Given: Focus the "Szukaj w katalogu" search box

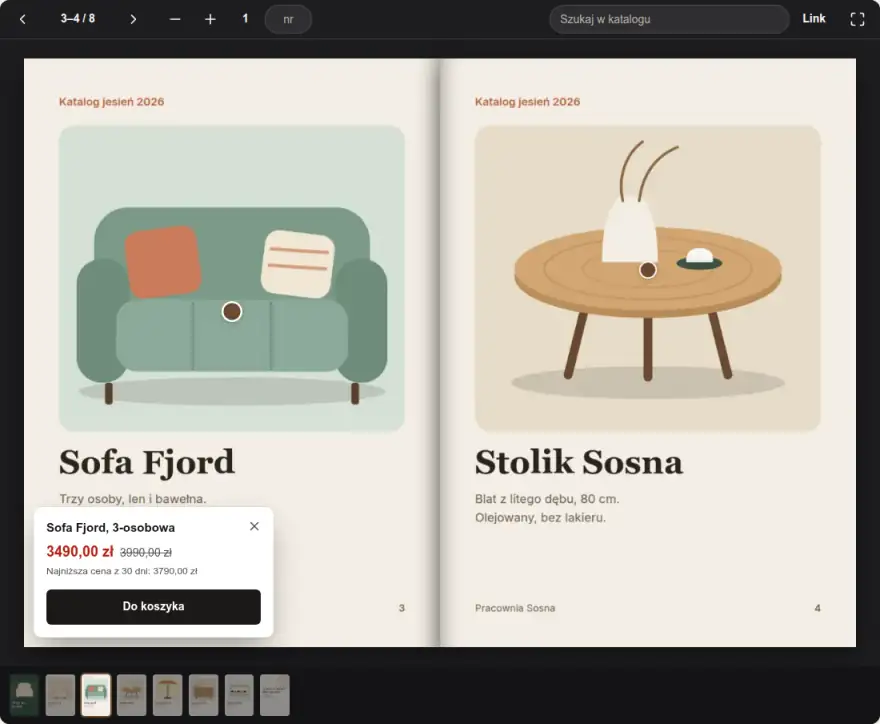Looking at the screenshot, I should (x=669, y=19).
